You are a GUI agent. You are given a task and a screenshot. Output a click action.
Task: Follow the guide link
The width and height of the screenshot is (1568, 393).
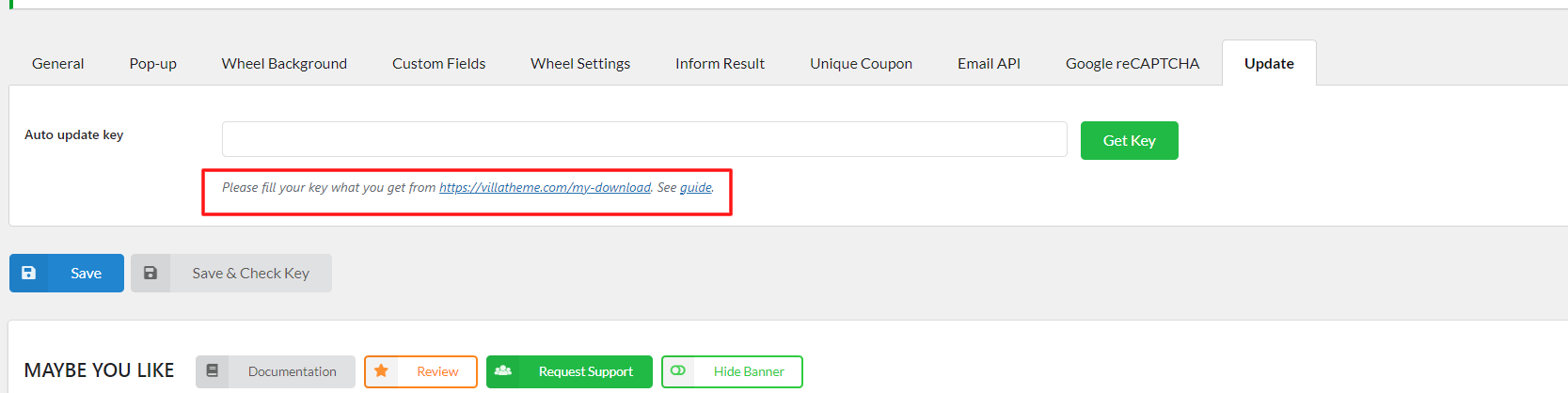tap(696, 187)
